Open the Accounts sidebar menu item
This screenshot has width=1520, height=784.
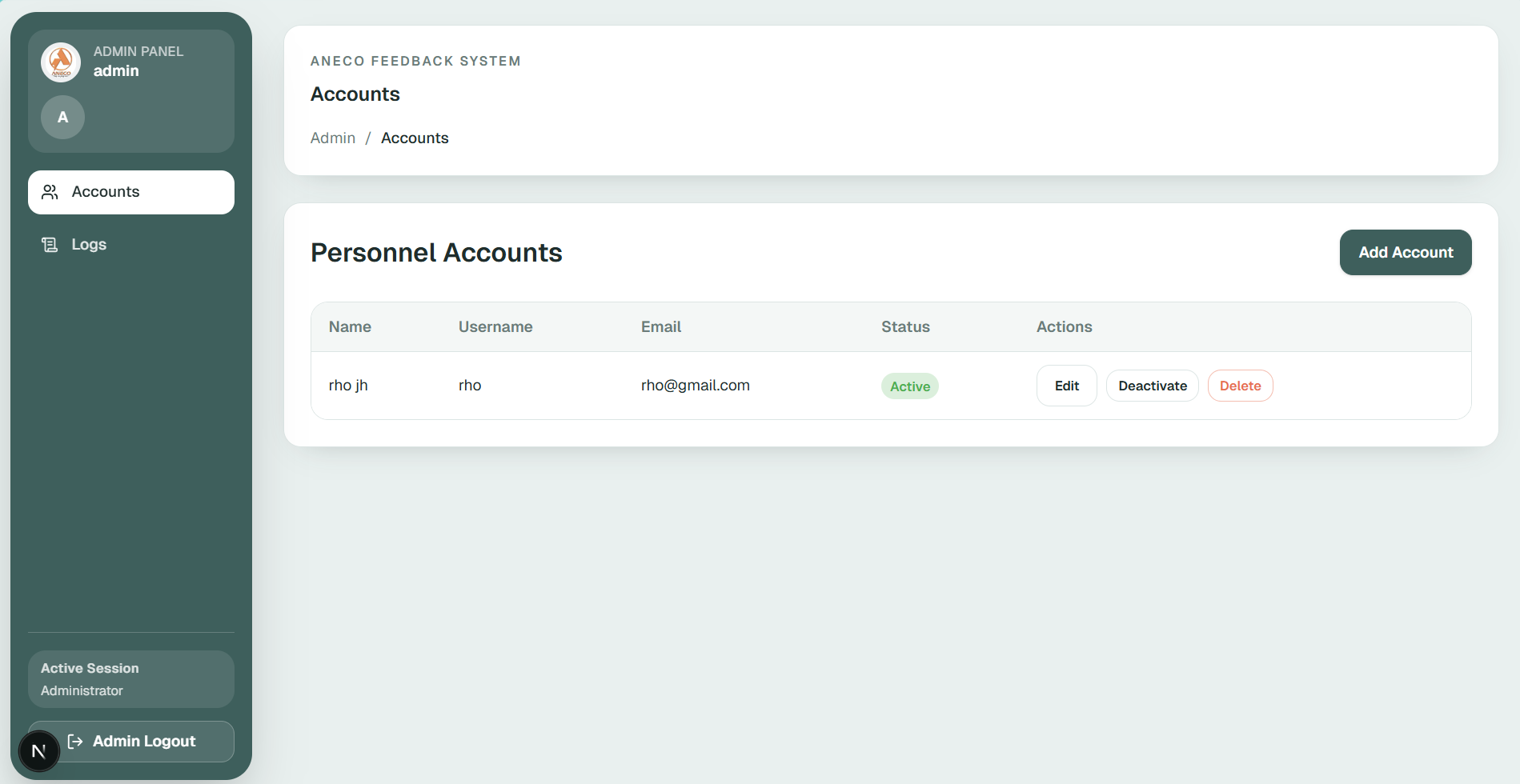[131, 192]
